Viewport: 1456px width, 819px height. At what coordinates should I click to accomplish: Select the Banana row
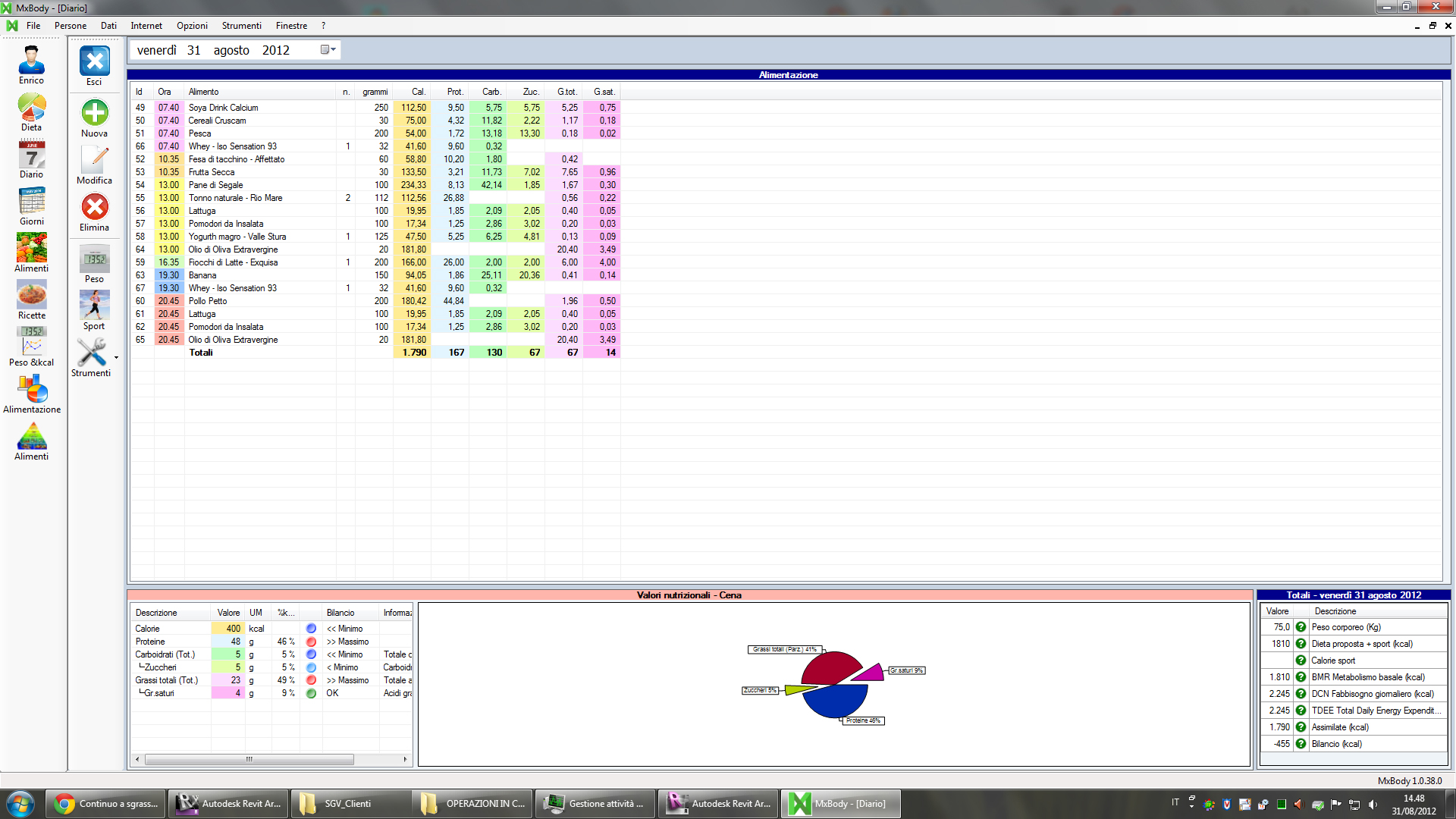click(375, 275)
